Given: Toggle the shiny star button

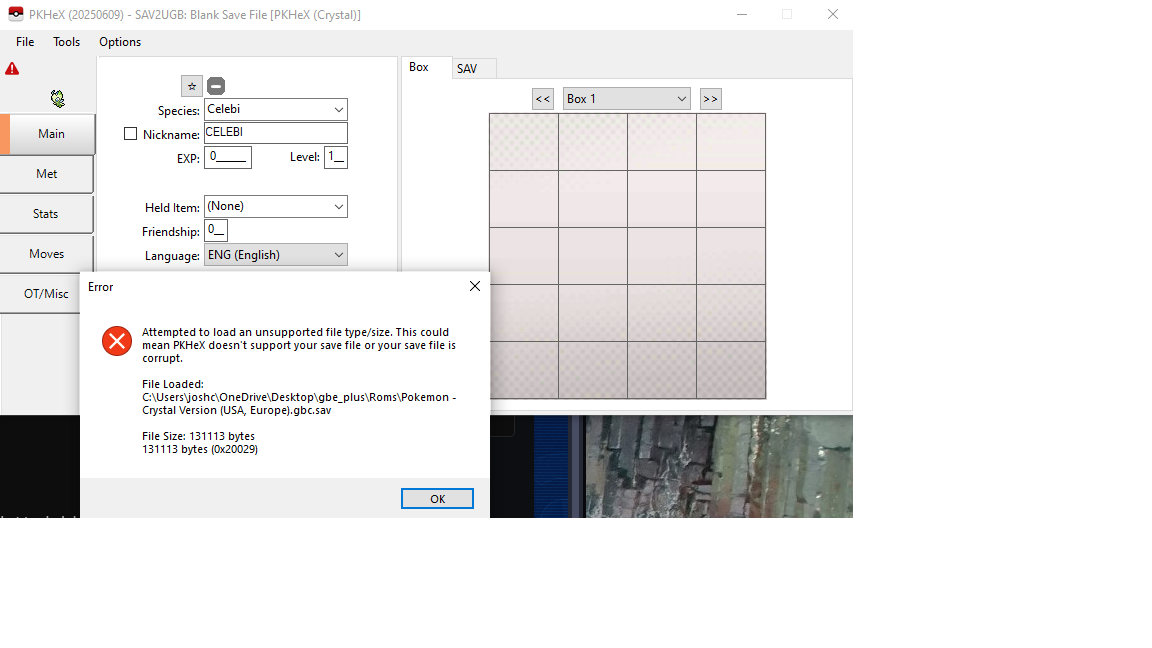Looking at the screenshot, I should point(192,86).
